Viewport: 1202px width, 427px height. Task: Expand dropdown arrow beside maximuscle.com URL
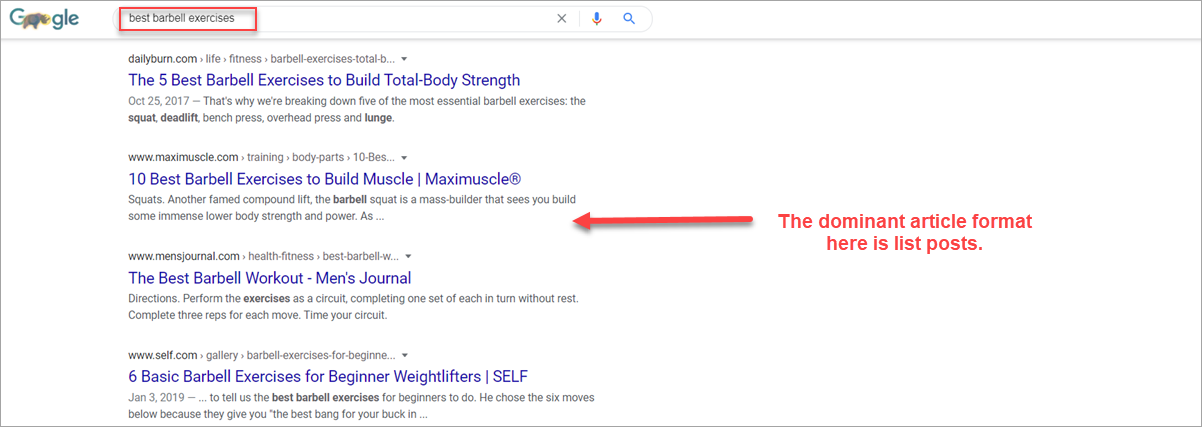tap(403, 158)
